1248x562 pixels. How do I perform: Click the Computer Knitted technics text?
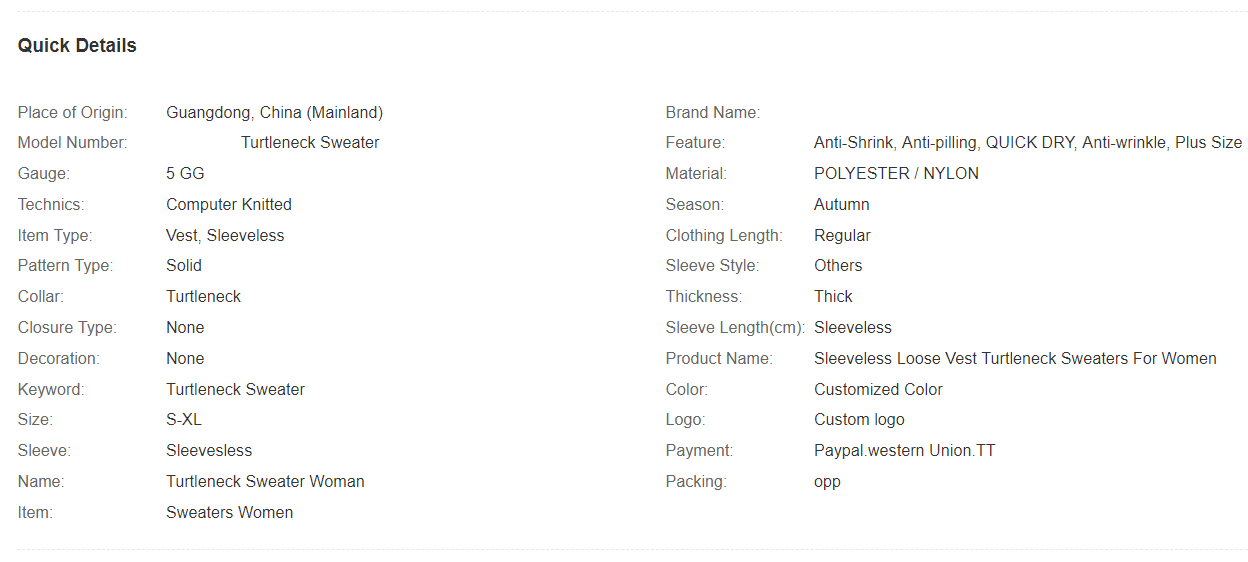tap(229, 205)
